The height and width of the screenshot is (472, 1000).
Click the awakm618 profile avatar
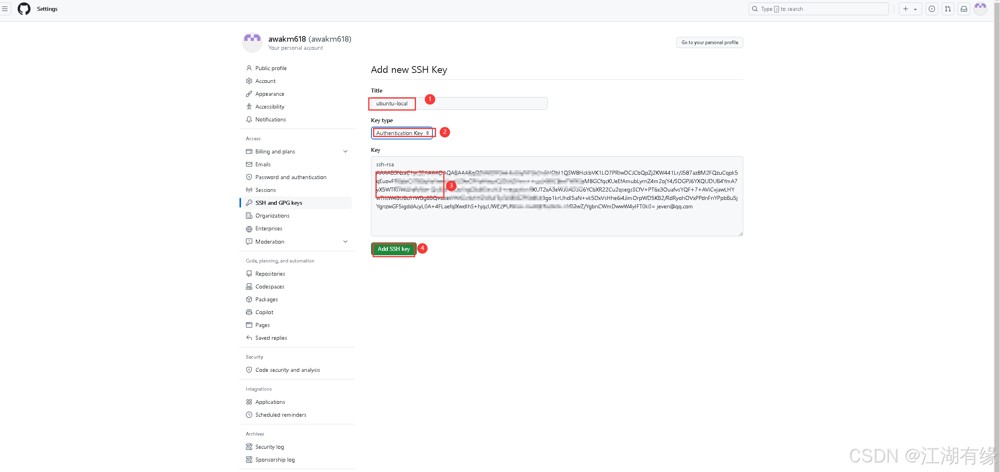252,42
